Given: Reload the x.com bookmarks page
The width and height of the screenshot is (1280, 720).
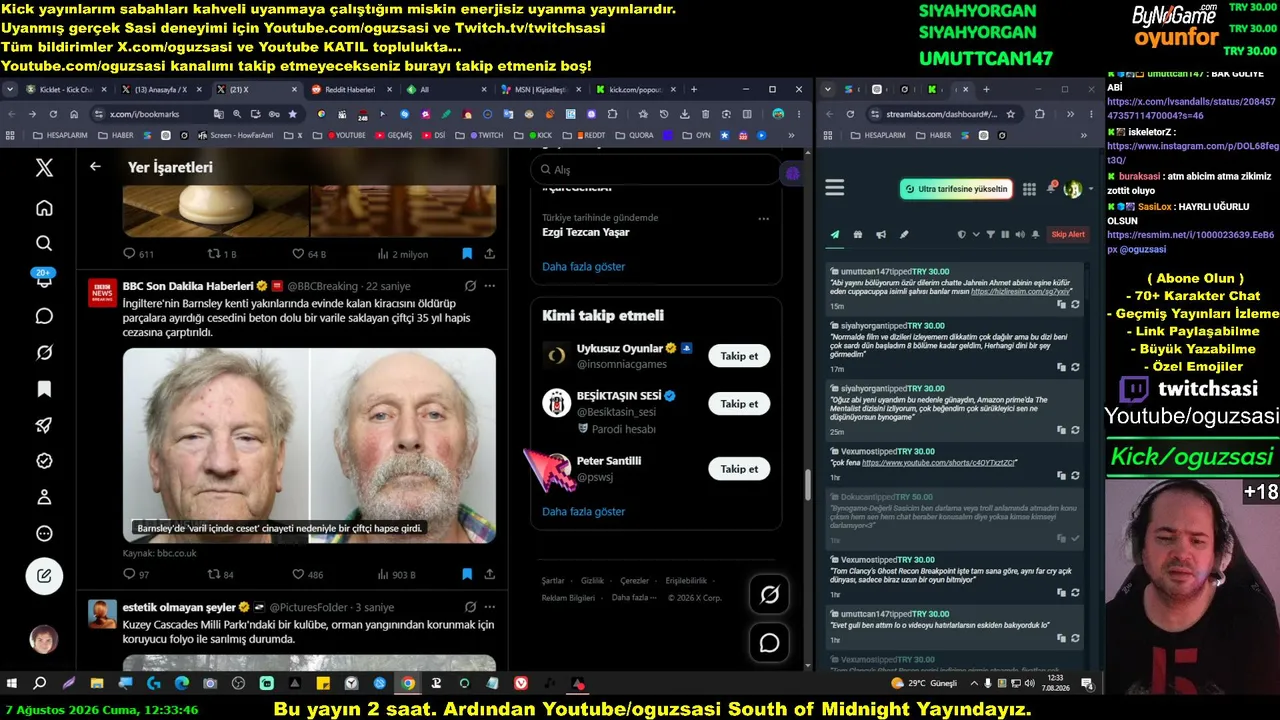Looking at the screenshot, I should coord(53,114).
